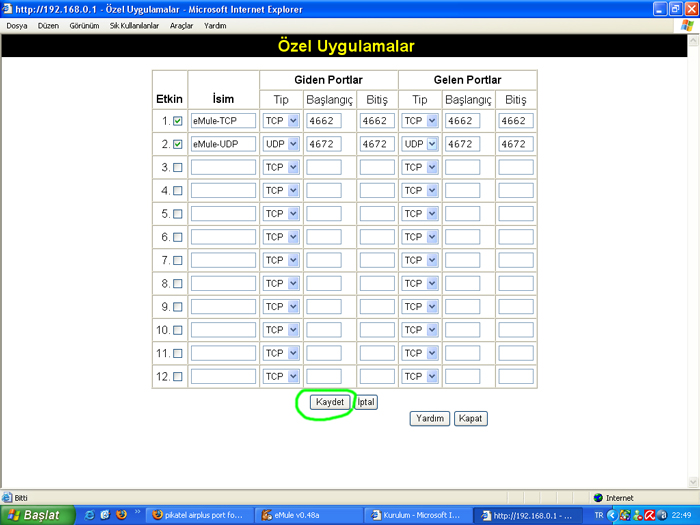
Task: Enable row 4 checkbox
Action: click(x=178, y=191)
